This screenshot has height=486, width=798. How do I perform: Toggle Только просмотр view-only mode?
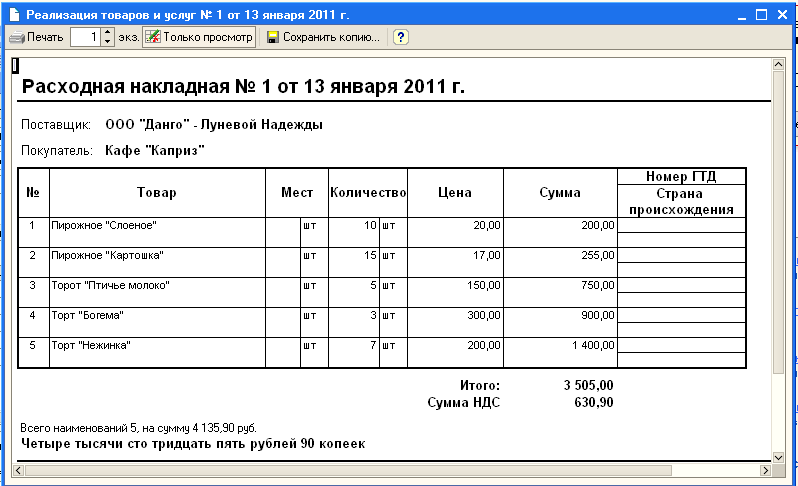[x=199, y=37]
